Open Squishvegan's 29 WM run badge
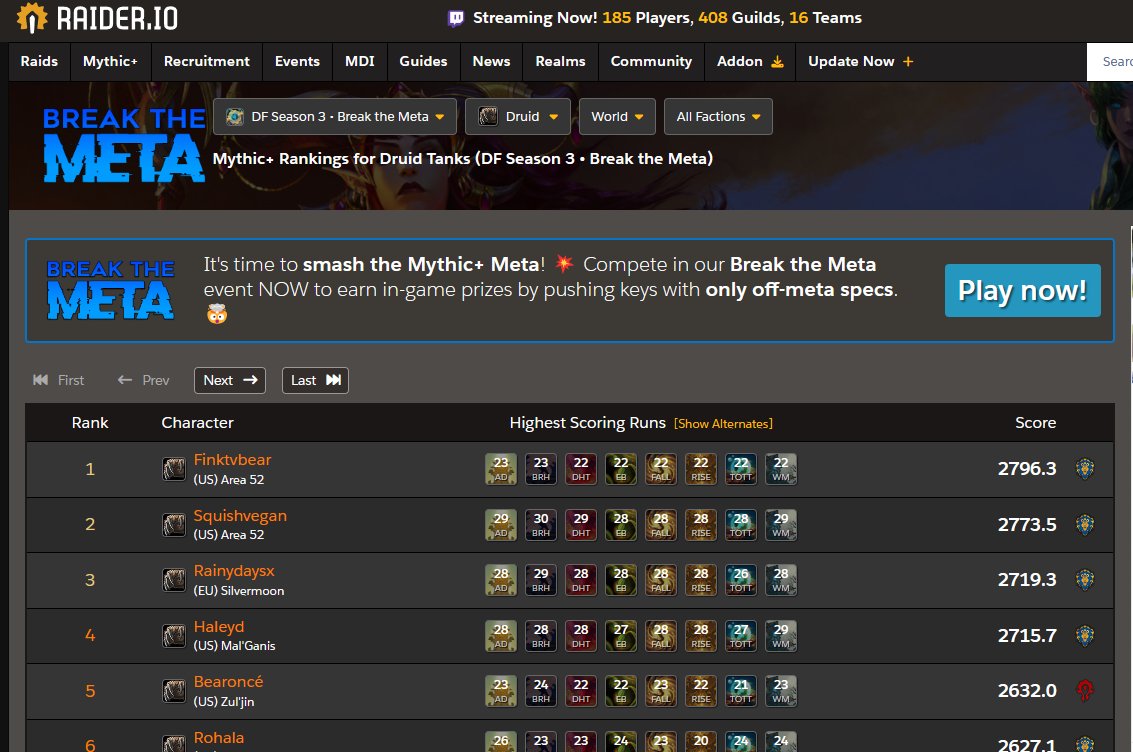 (781, 524)
